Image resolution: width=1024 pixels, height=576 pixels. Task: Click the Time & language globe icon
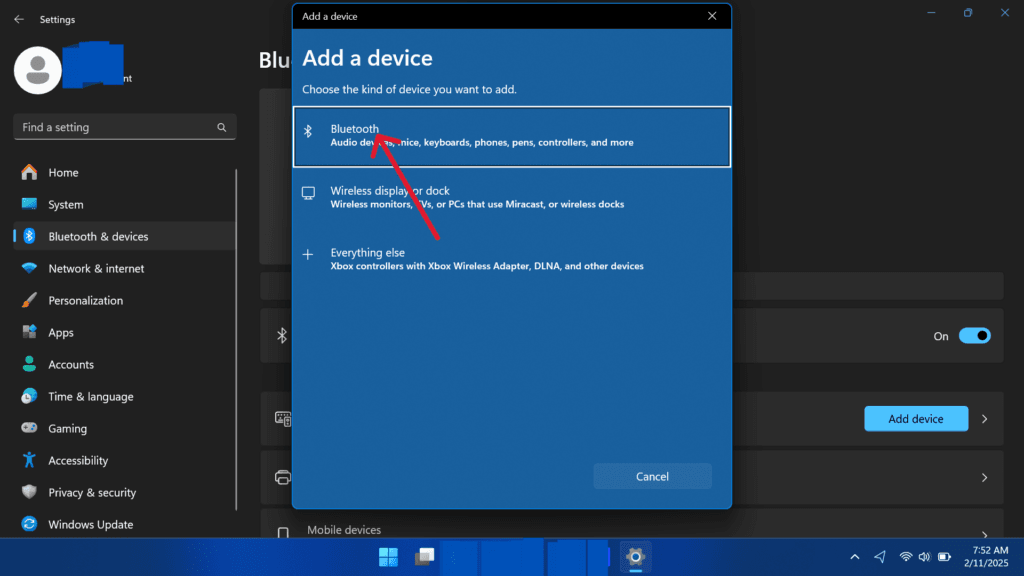pos(29,396)
